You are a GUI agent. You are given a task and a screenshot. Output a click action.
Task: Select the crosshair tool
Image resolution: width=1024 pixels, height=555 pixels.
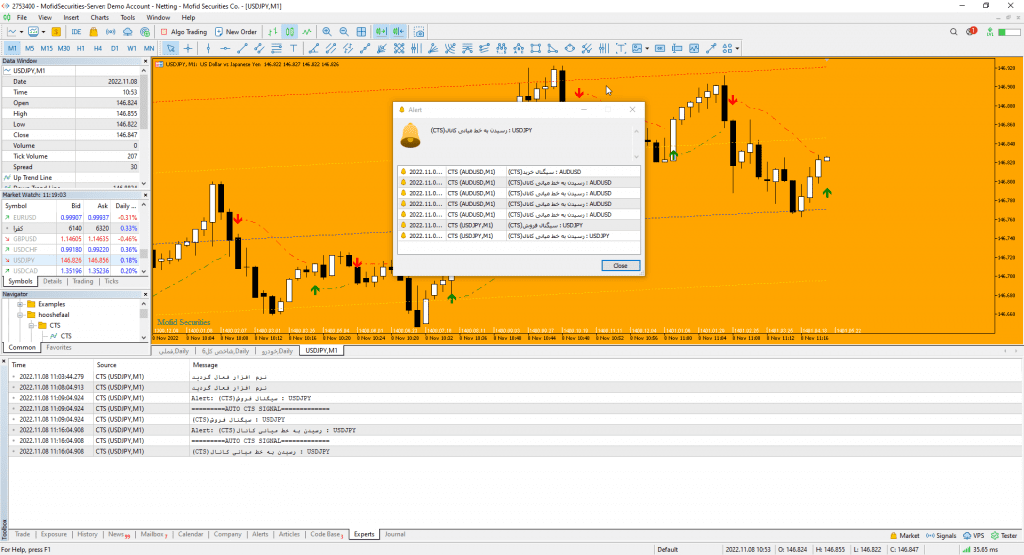click(188, 48)
